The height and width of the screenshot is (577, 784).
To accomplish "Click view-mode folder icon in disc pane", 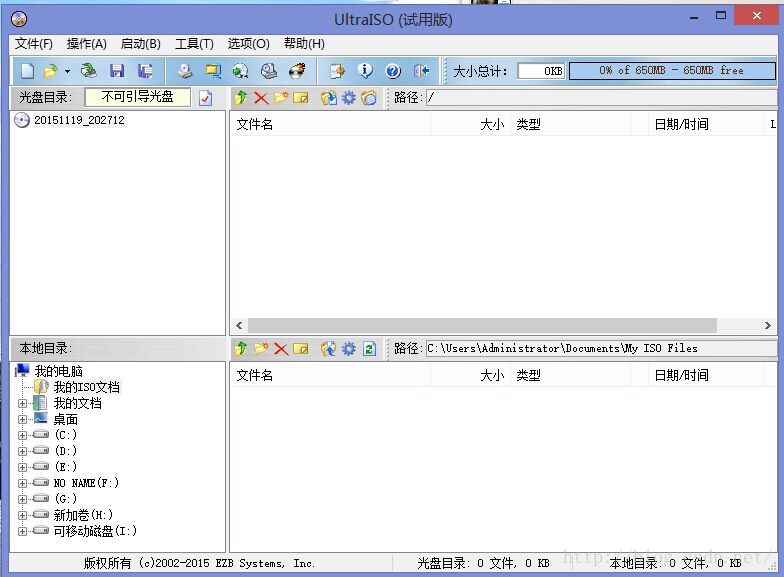I will click(x=369, y=98).
